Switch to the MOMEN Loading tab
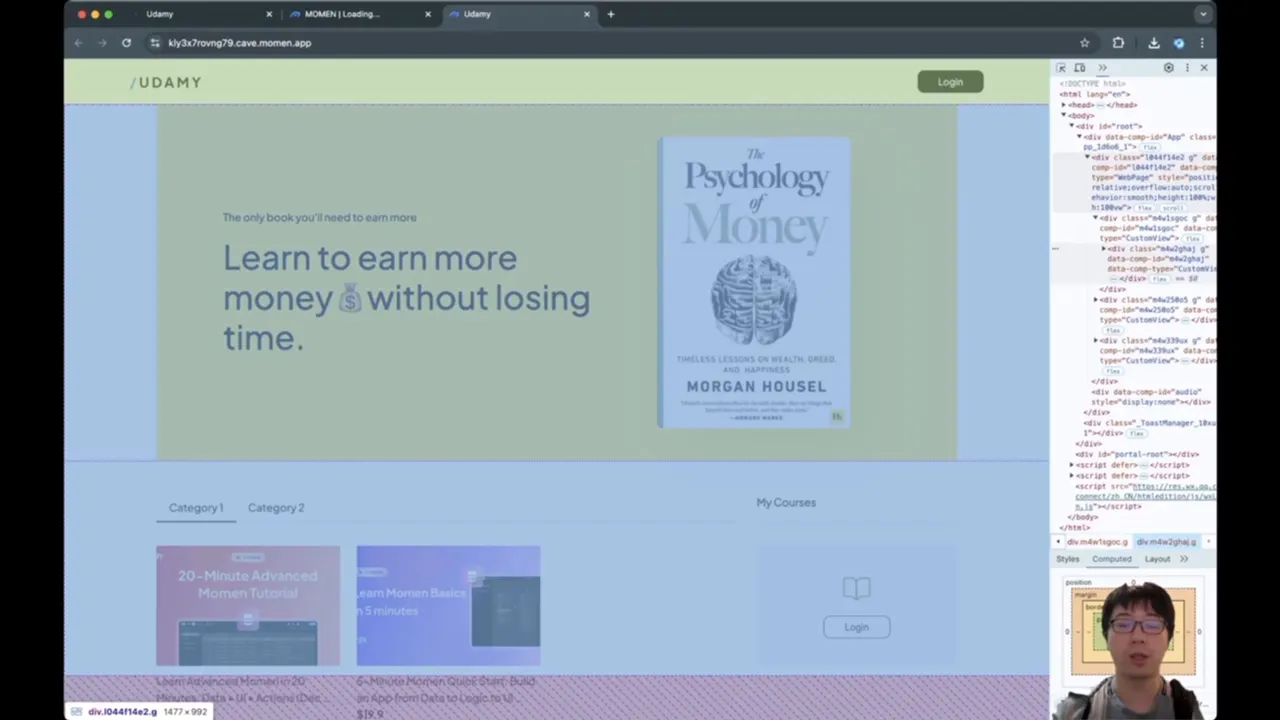This screenshot has height=720, width=1280. (x=360, y=14)
